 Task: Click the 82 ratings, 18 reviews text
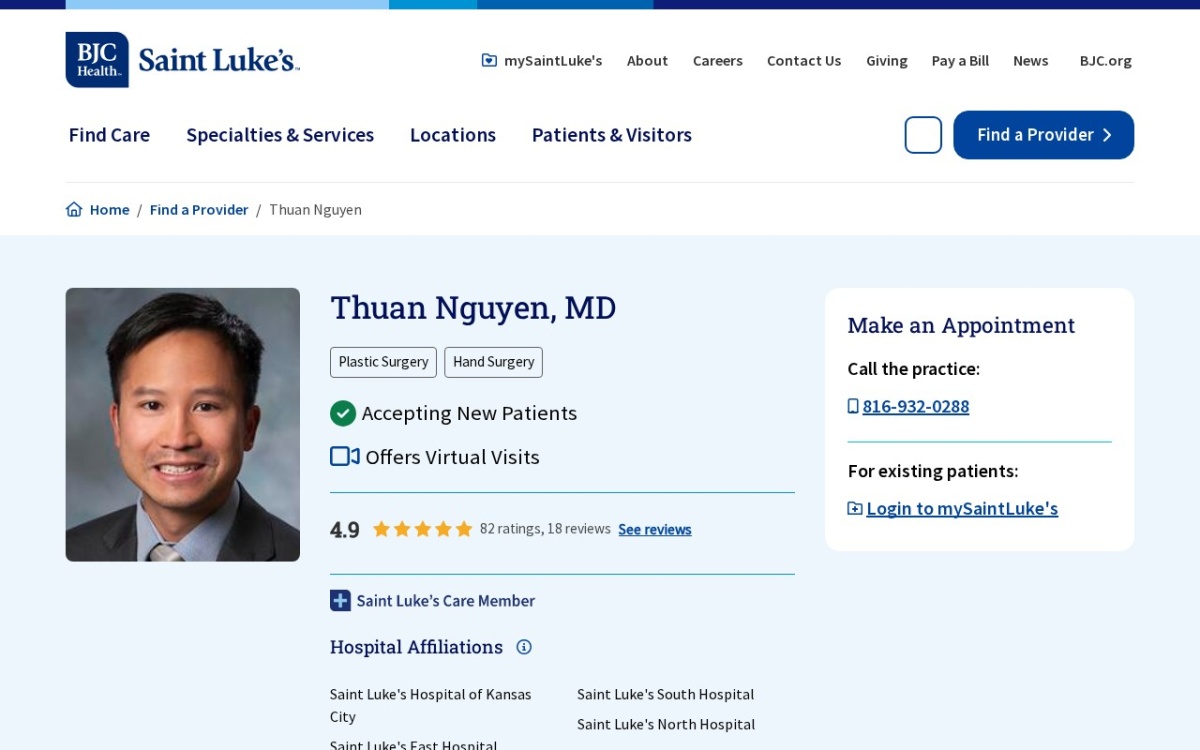(x=545, y=529)
